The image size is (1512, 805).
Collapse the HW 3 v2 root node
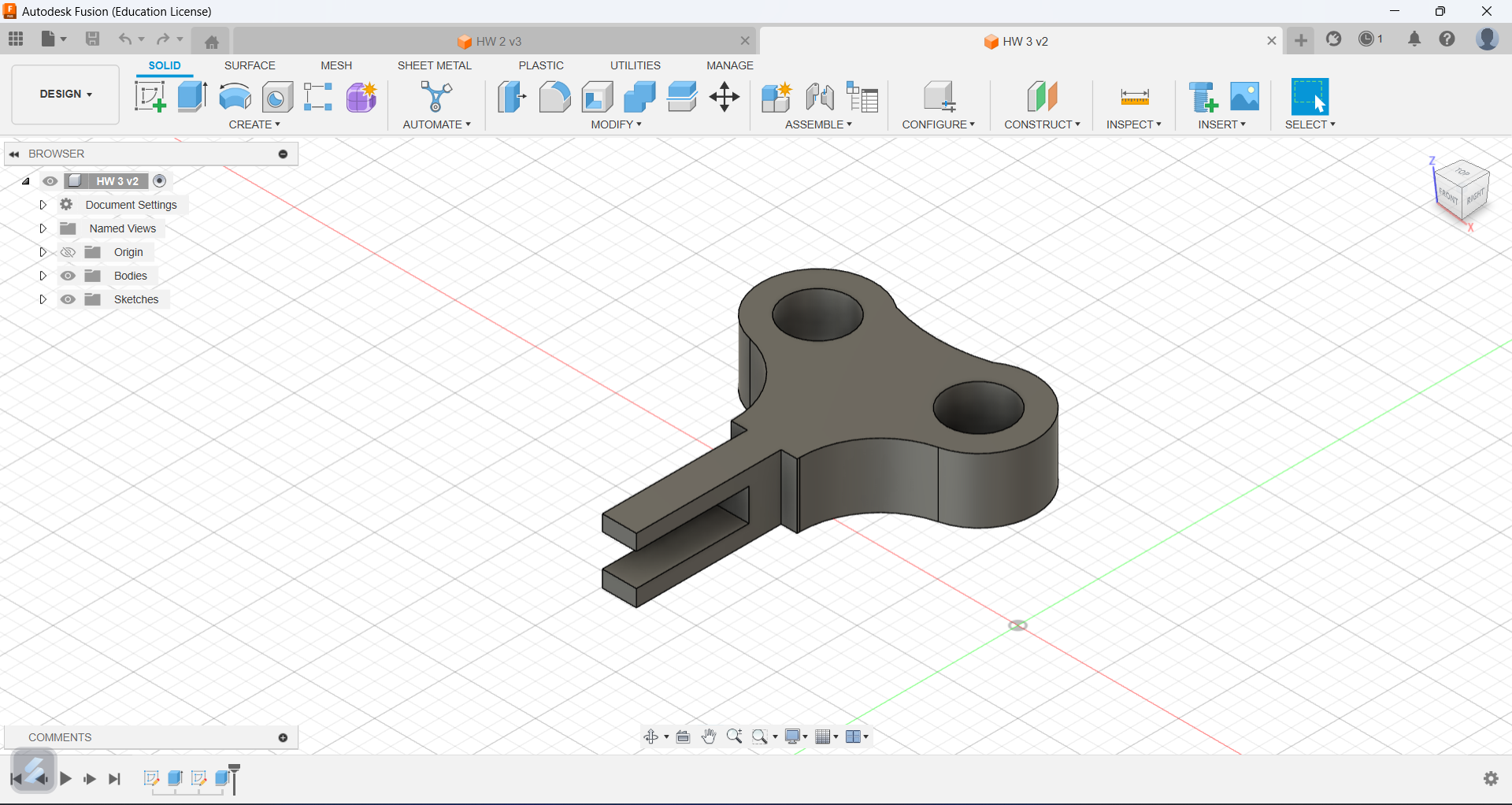click(x=25, y=181)
